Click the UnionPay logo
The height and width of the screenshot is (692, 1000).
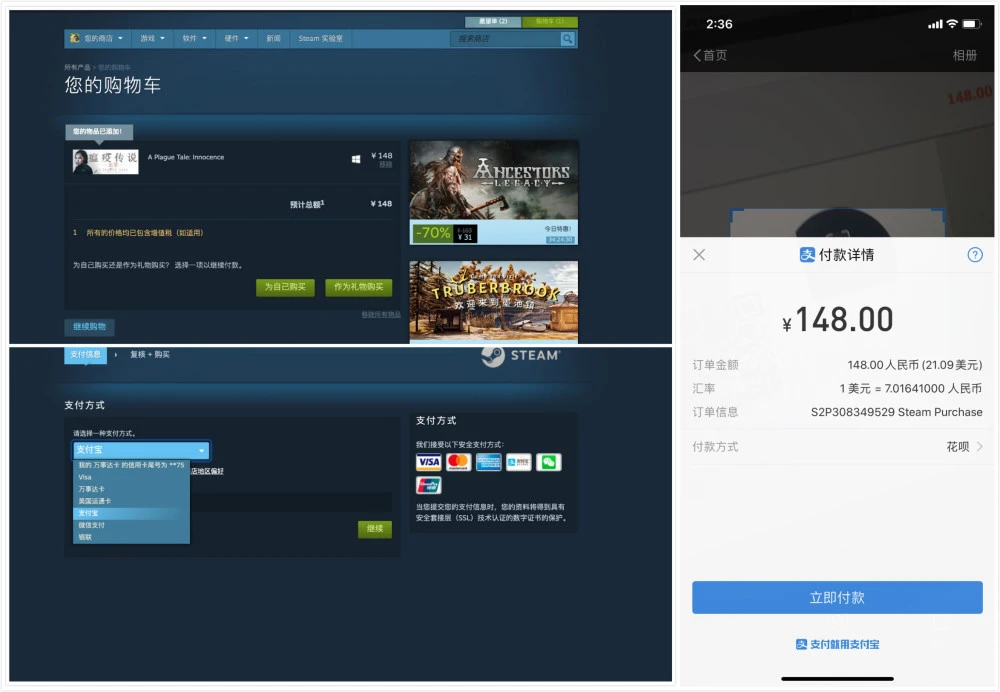click(429, 485)
